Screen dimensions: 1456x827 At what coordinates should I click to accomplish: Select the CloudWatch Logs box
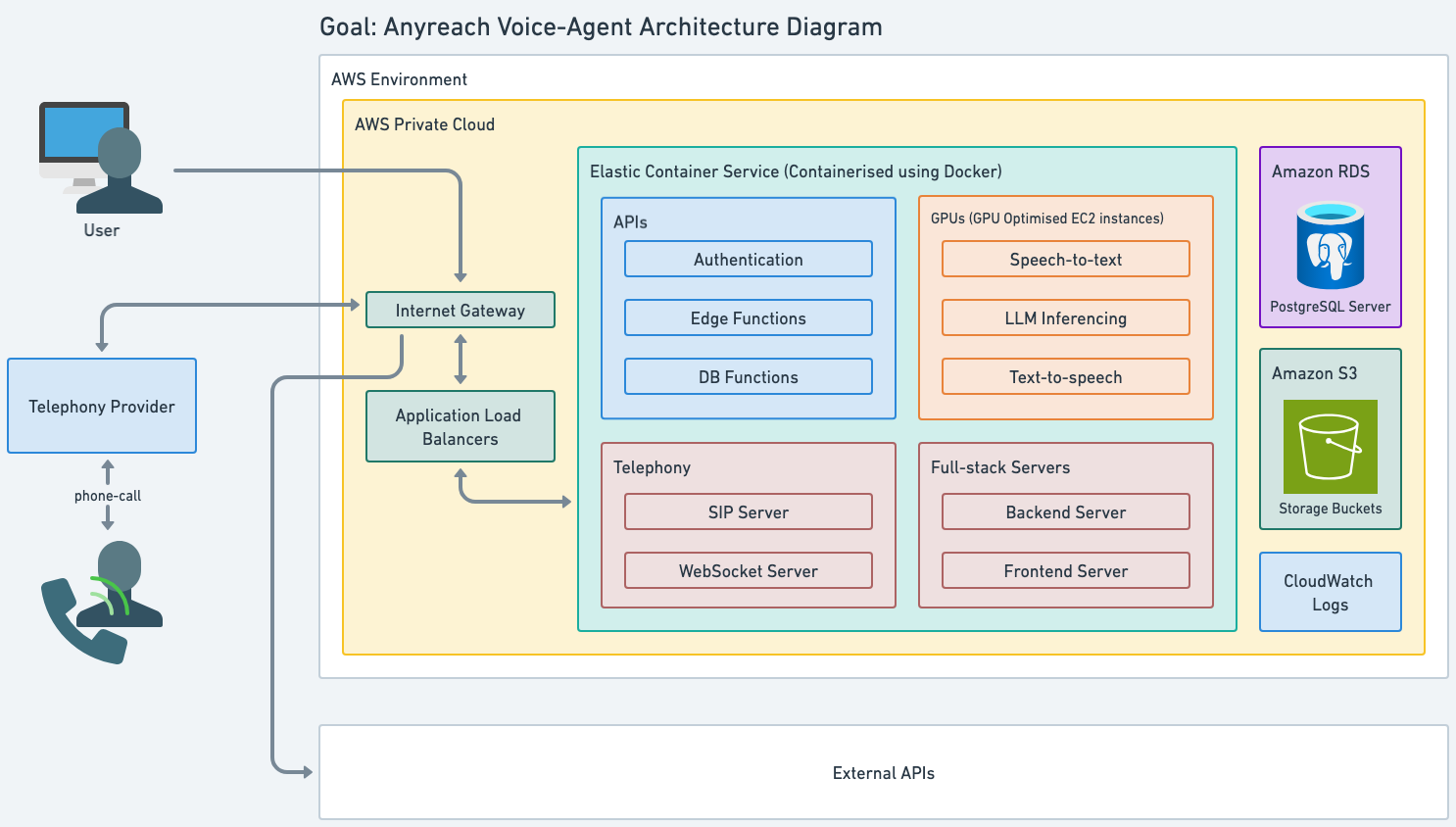tap(1331, 592)
